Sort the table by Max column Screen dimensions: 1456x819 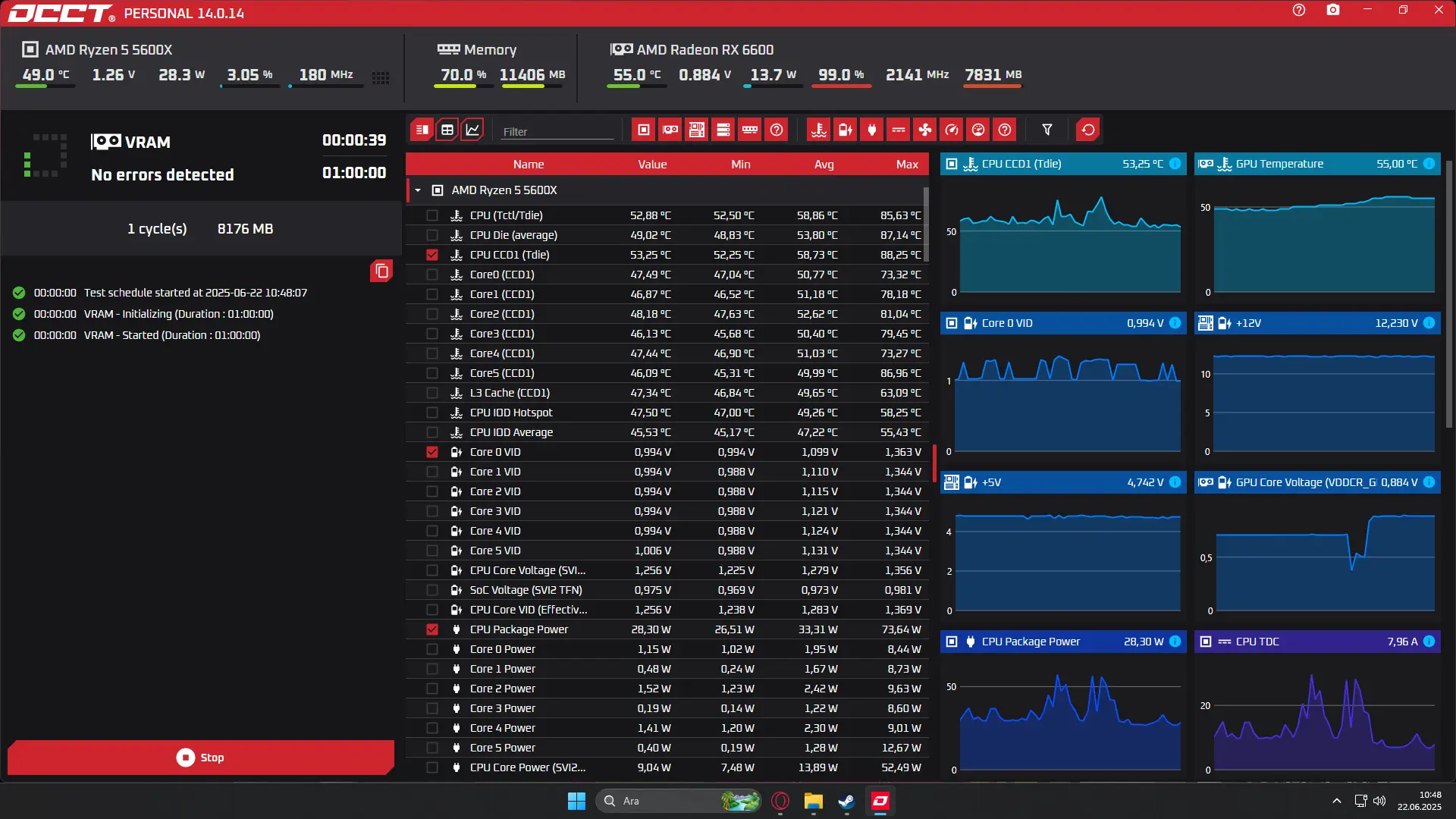tap(907, 165)
